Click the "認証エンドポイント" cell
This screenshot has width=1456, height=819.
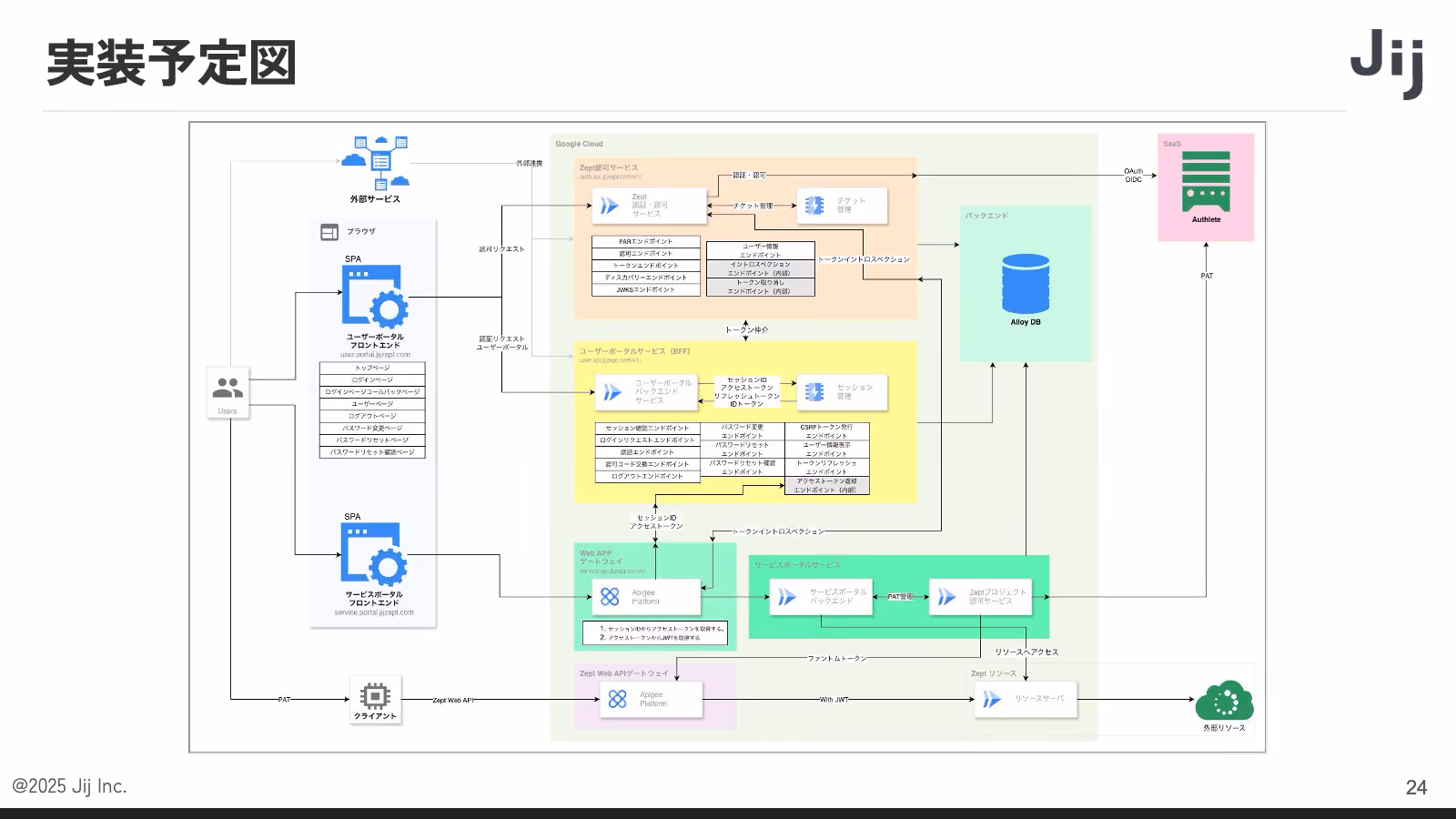pos(648,452)
